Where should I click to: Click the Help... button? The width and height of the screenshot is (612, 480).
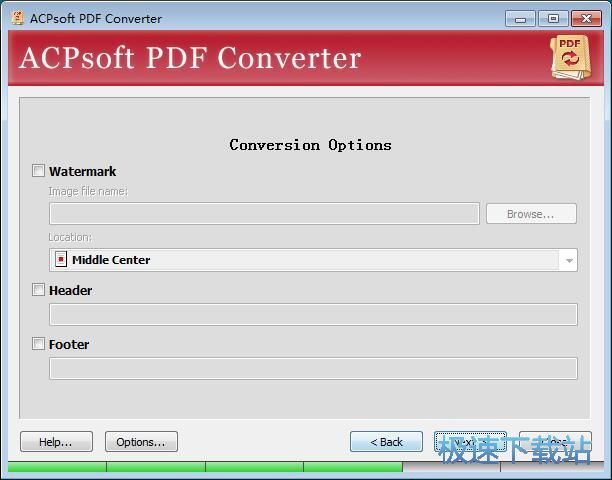56,442
